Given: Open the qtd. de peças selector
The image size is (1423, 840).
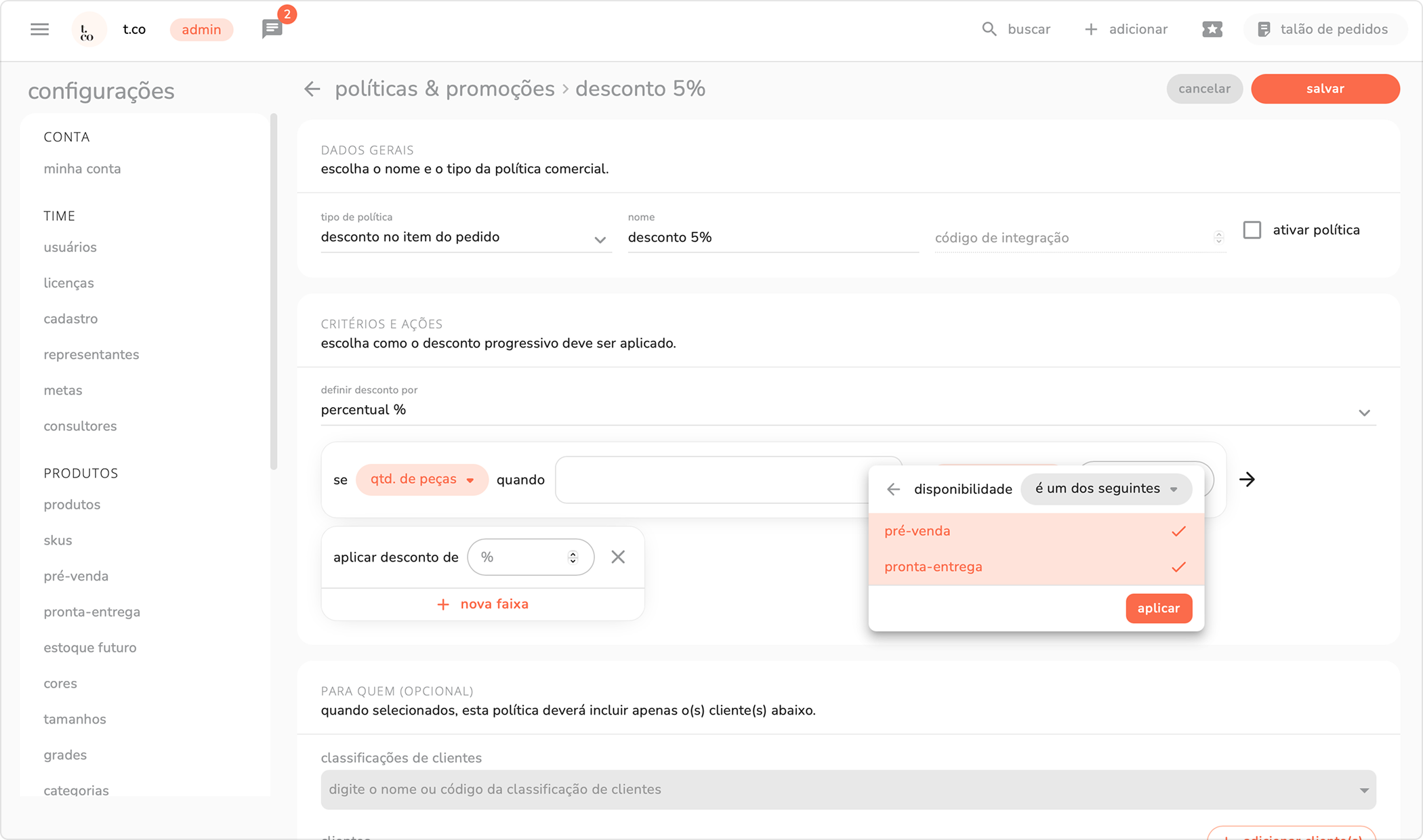Looking at the screenshot, I should coord(421,480).
